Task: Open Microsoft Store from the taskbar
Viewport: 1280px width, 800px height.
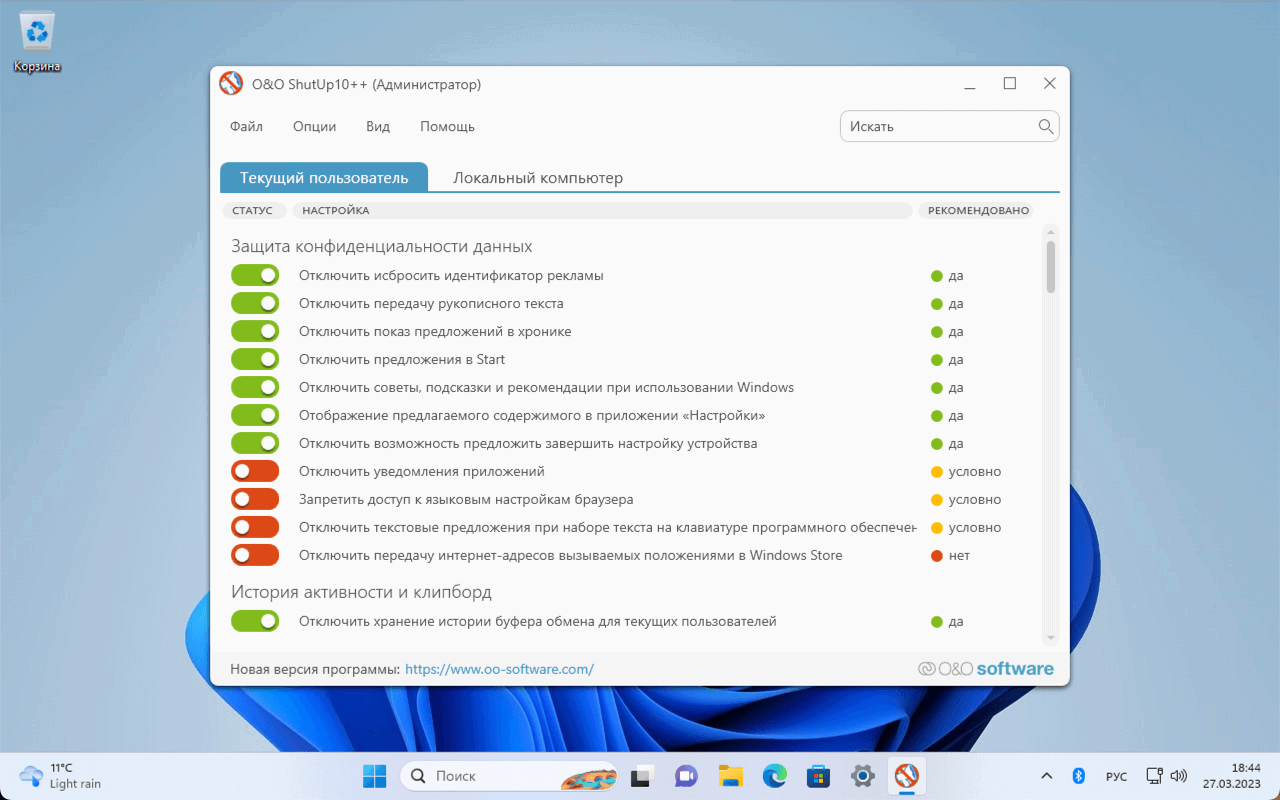Action: pos(819,776)
